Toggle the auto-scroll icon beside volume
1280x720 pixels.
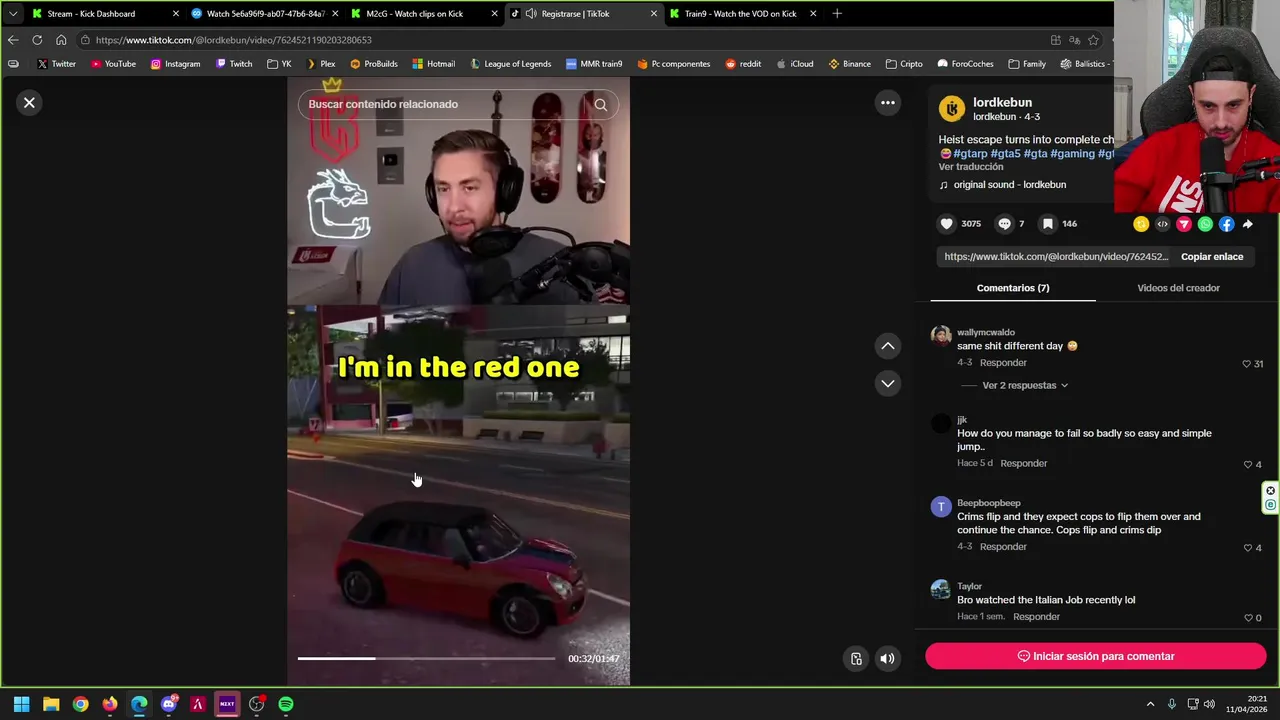(856, 658)
